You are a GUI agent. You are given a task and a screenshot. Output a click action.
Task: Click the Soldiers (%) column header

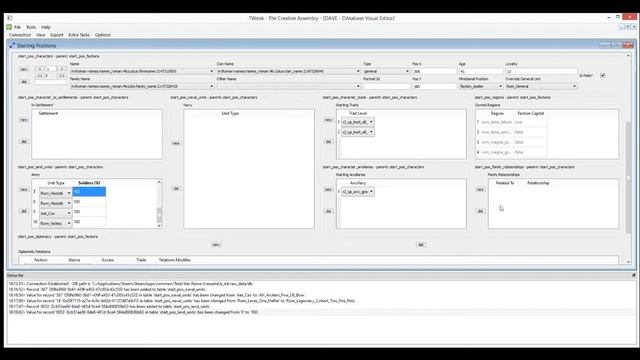tap(89, 183)
